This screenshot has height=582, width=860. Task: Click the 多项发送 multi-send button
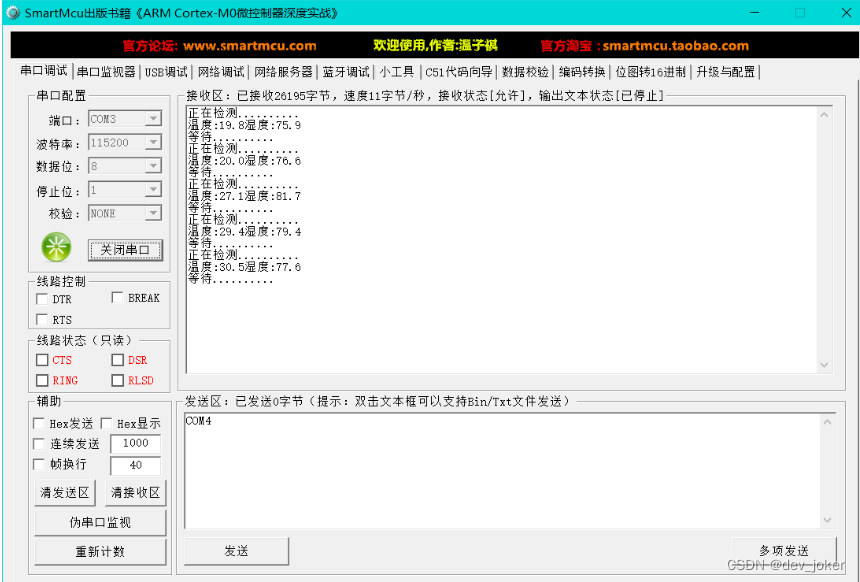point(784,550)
